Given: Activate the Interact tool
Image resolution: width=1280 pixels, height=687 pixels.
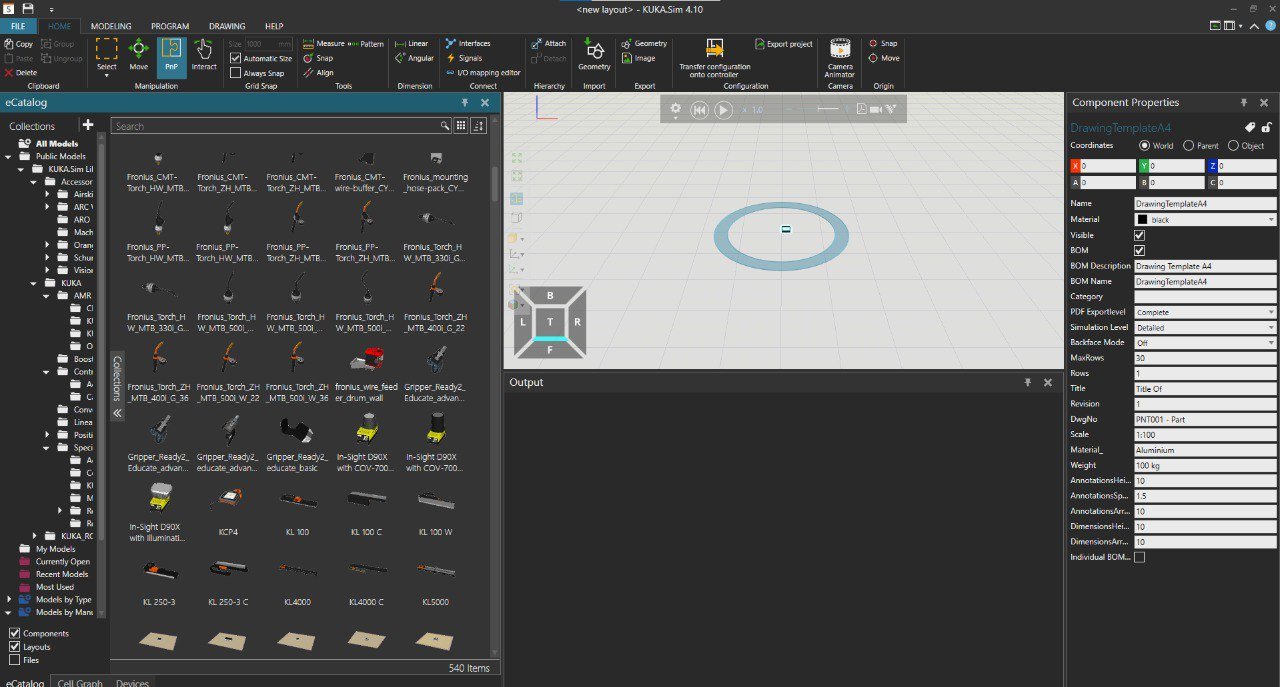Looking at the screenshot, I should (204, 55).
